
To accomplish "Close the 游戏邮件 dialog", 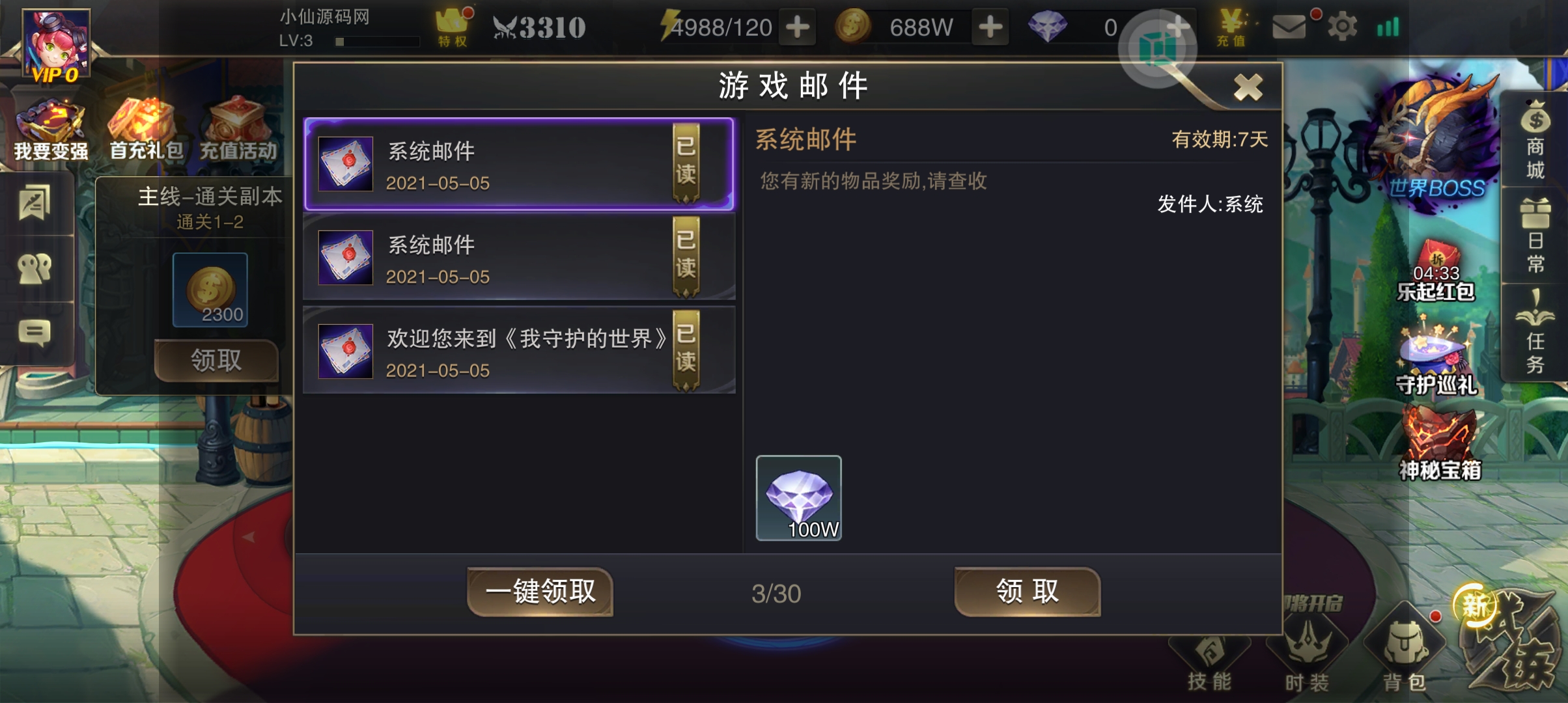I will click(1248, 87).
